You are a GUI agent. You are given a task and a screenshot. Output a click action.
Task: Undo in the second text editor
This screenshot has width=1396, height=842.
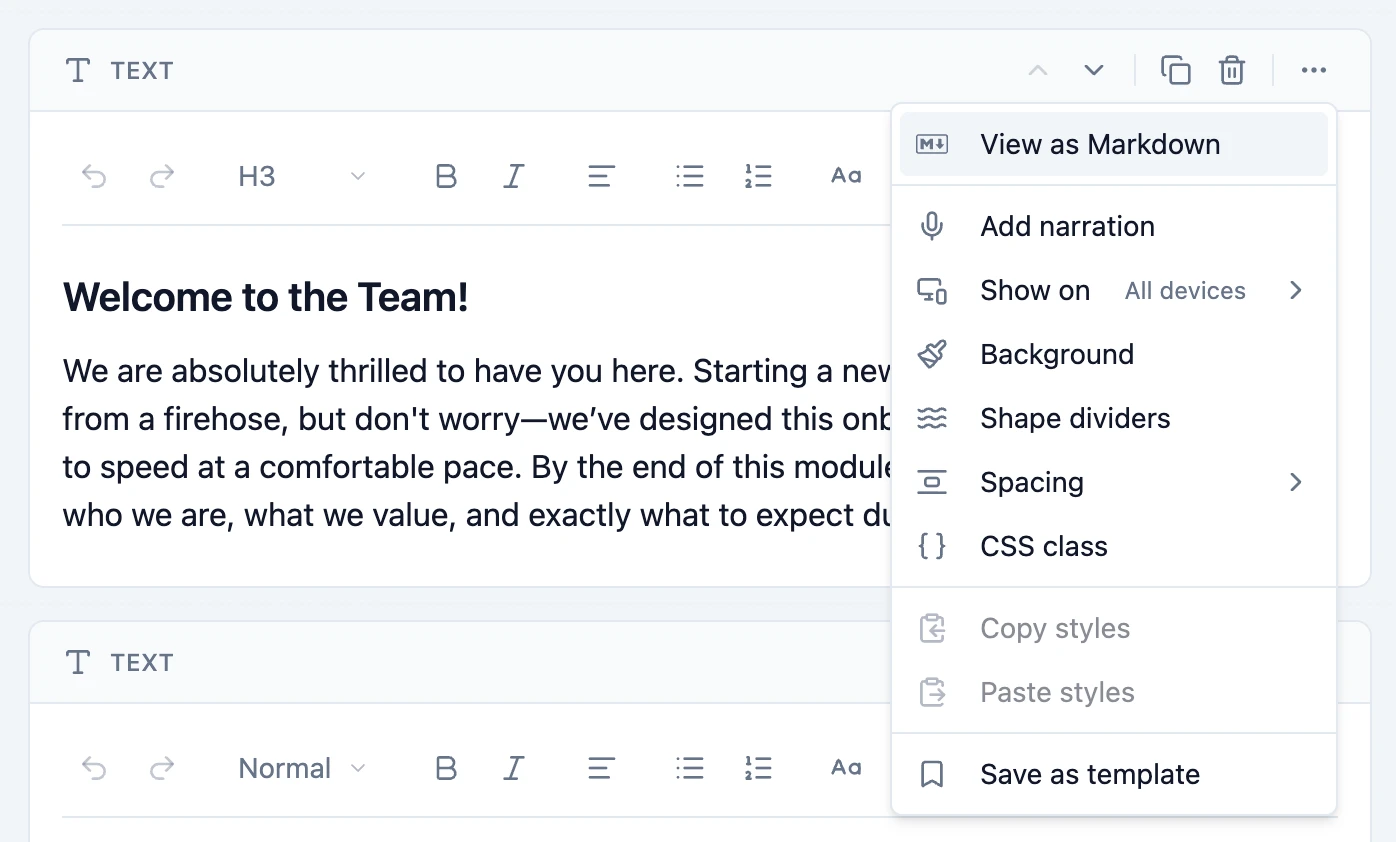(94, 769)
